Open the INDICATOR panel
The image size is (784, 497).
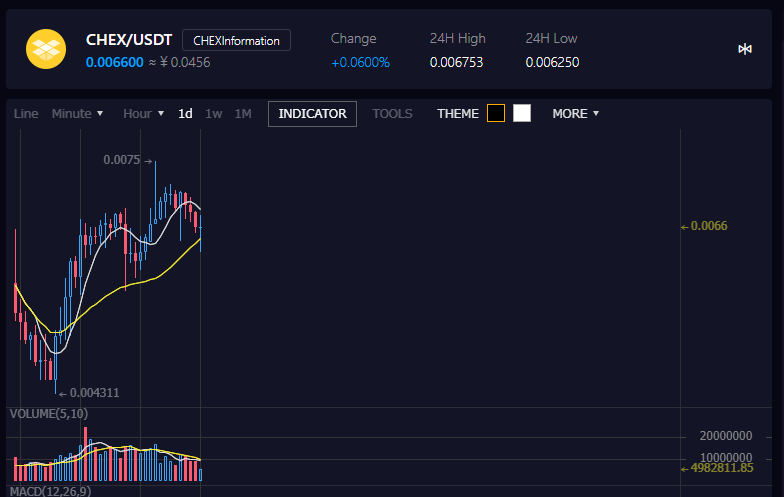click(x=312, y=114)
